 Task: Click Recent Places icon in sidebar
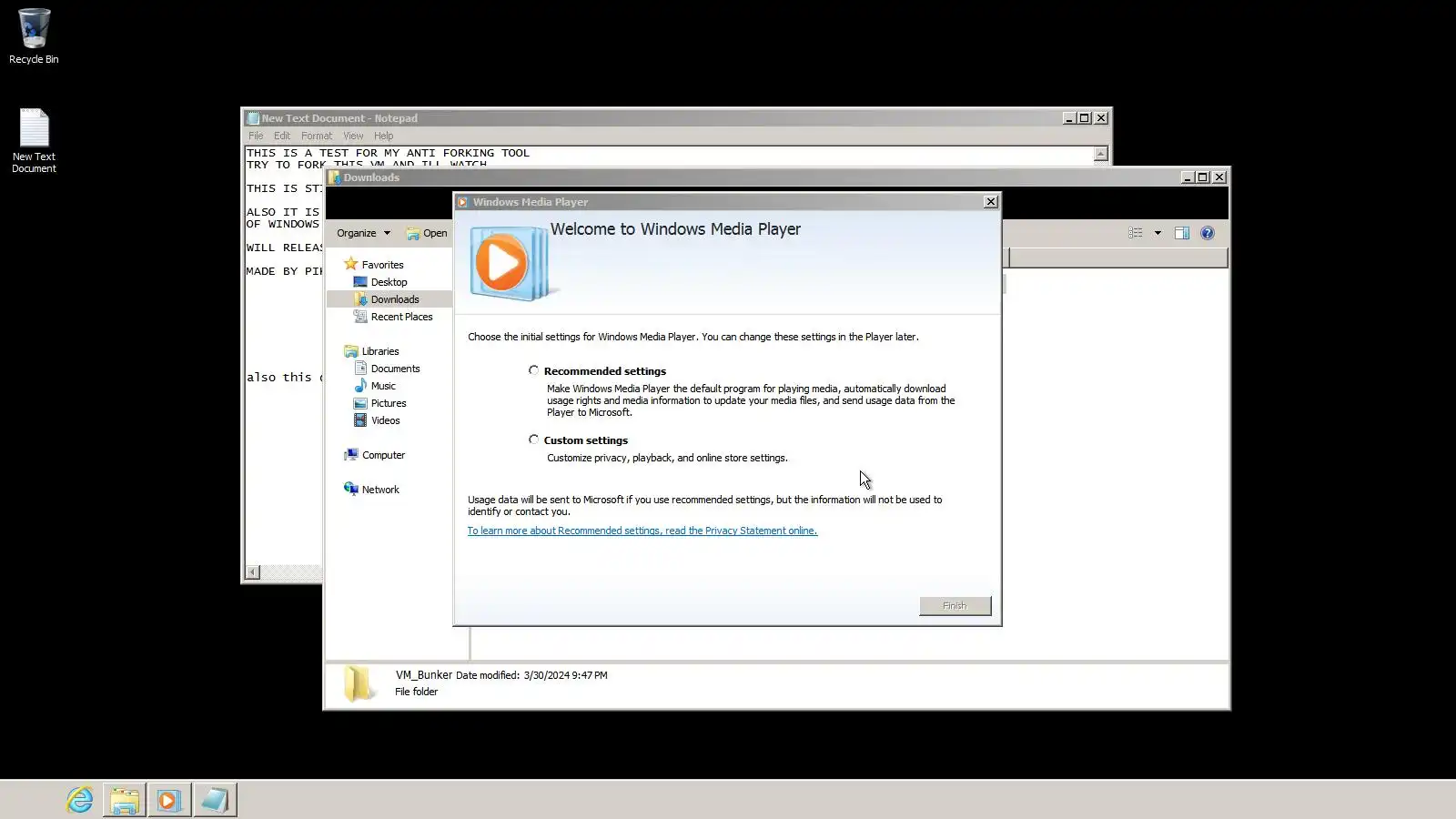360,317
